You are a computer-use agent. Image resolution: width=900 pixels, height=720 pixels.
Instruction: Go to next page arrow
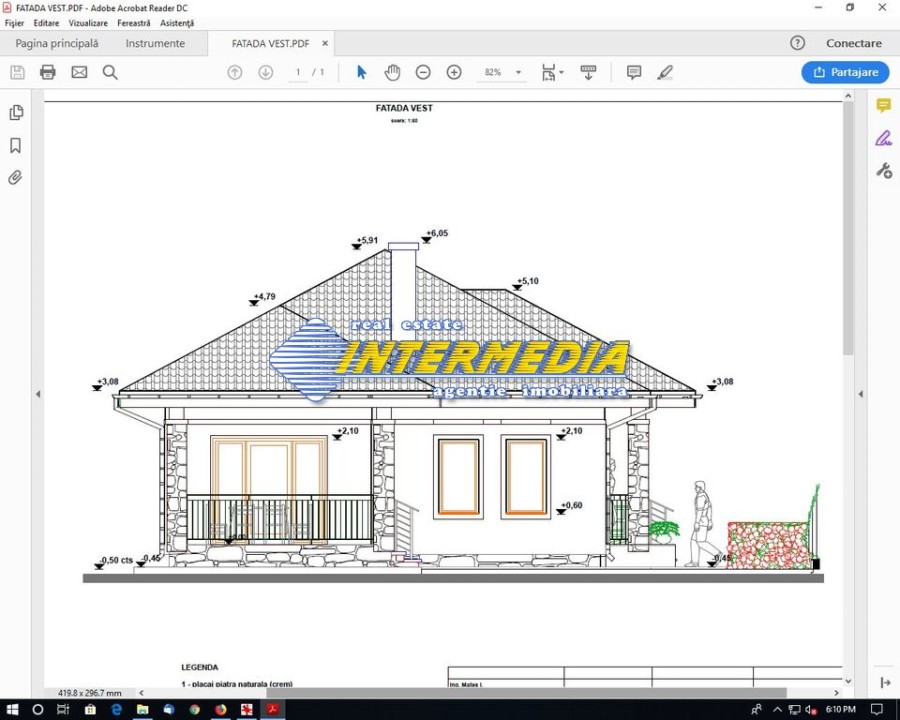pyautogui.click(x=265, y=72)
